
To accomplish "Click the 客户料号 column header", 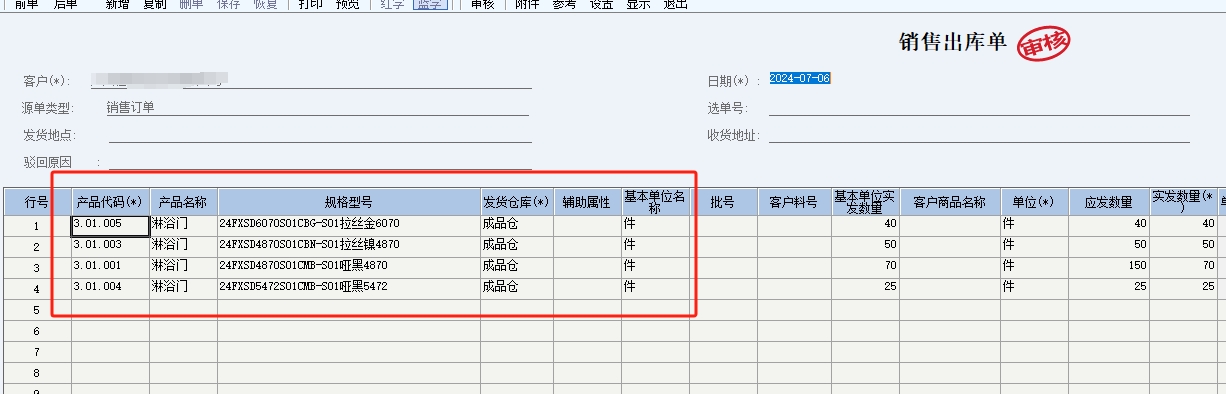I will tap(794, 202).
